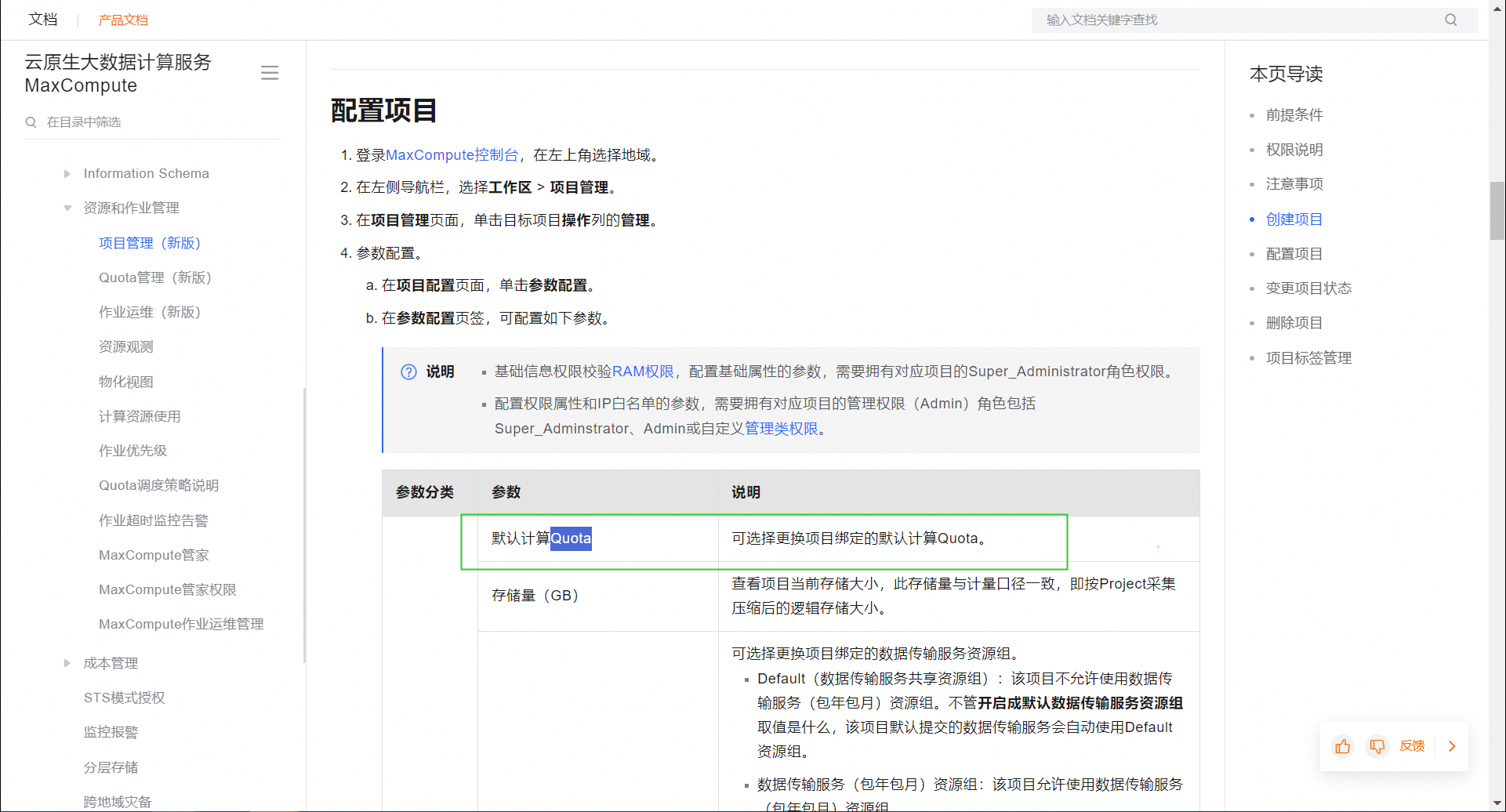Open the 产品文档 top navigation item

(x=123, y=20)
